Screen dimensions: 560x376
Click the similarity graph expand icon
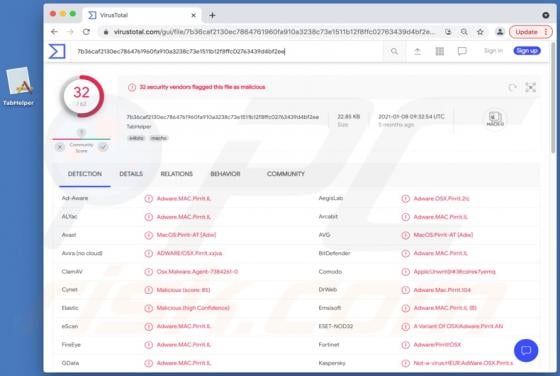530,87
